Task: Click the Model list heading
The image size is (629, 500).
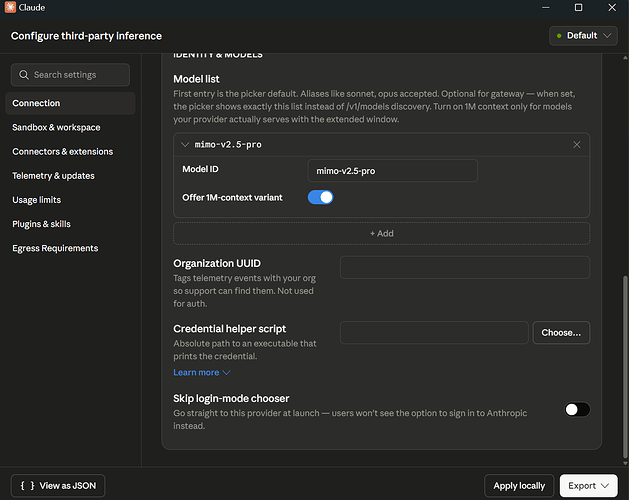Action: click(196, 79)
